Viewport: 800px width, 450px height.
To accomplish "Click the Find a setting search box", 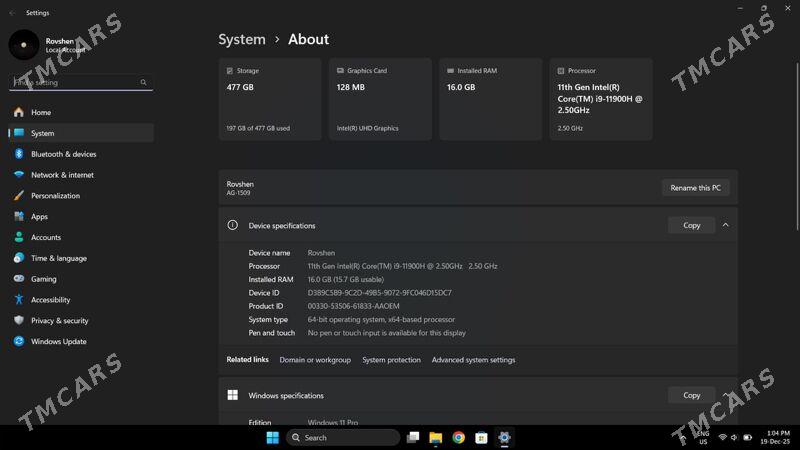I will point(78,83).
